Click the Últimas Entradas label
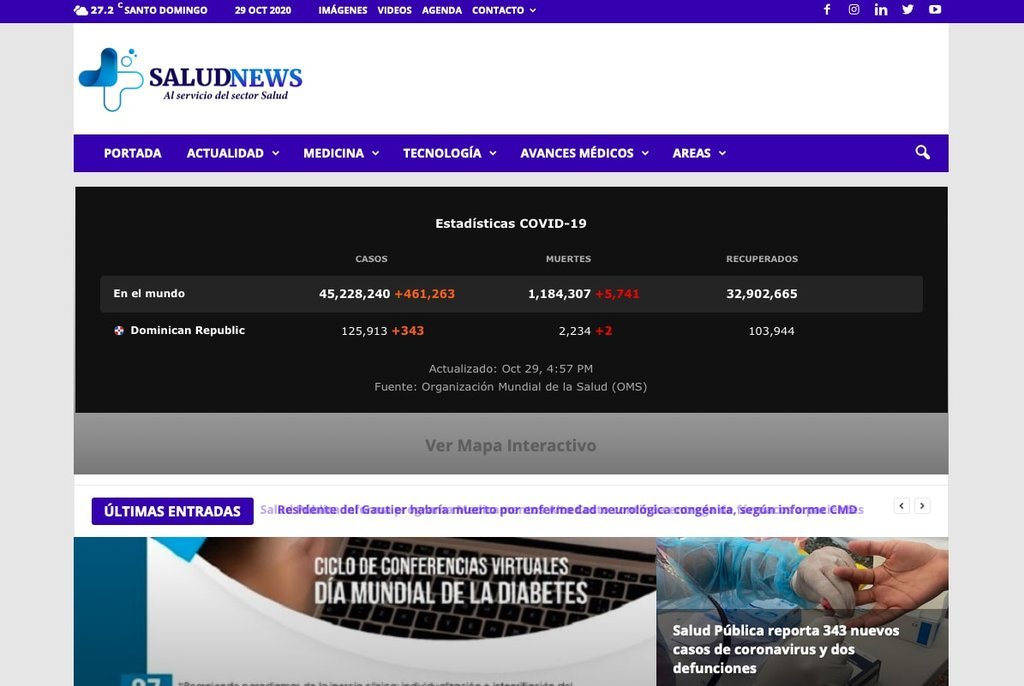Image resolution: width=1024 pixels, height=686 pixels. 172,511
